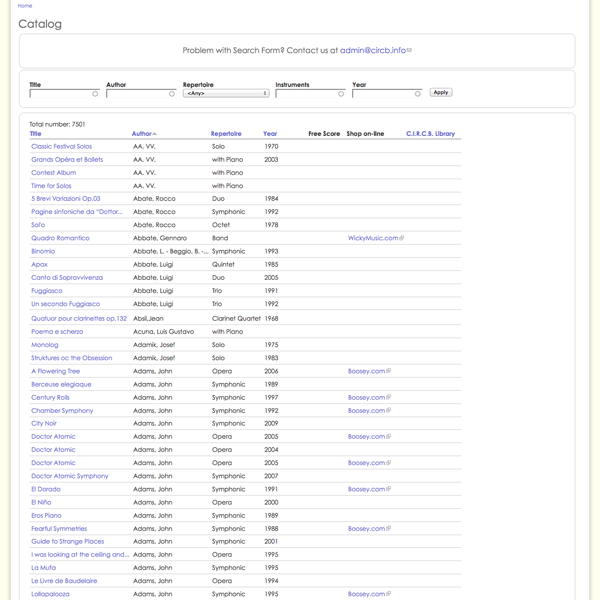Click autocomplete circle icon in Author field
Image resolution: width=600 pixels, height=600 pixels.
172,94
